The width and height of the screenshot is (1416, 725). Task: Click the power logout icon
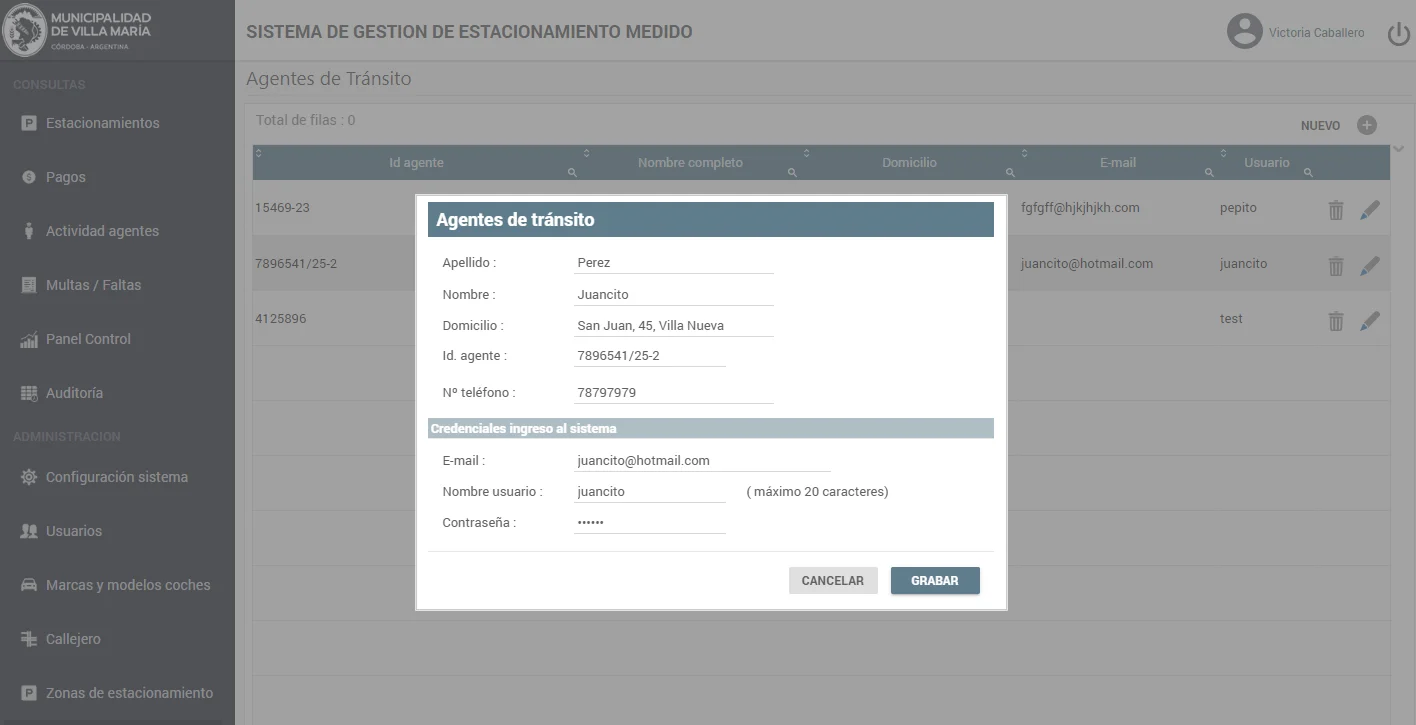(x=1398, y=34)
